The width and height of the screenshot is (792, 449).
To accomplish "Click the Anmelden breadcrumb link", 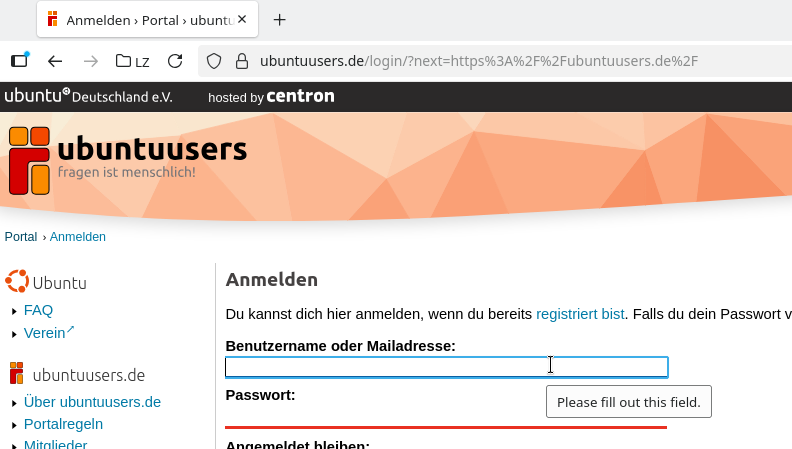I will click(78, 237).
